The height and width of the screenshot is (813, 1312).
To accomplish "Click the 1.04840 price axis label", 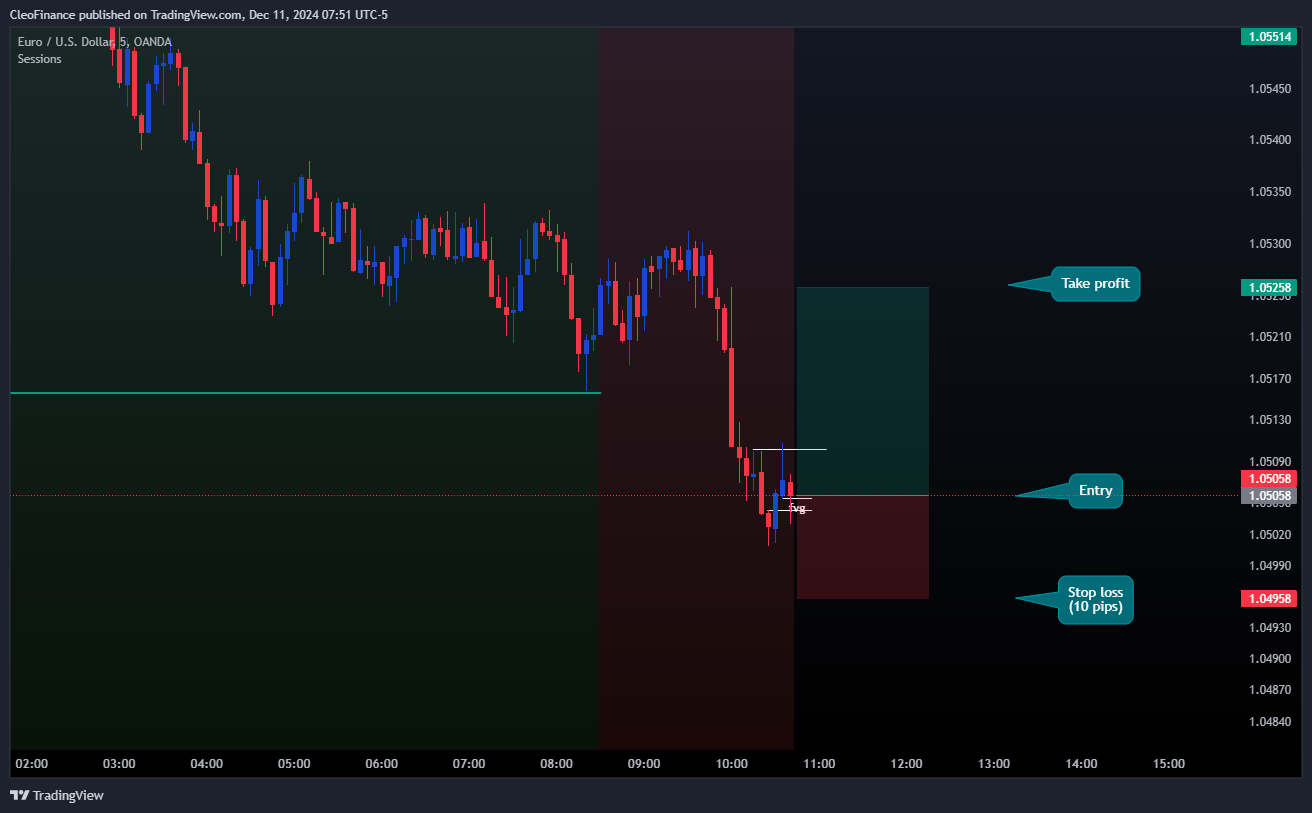I will point(1269,722).
